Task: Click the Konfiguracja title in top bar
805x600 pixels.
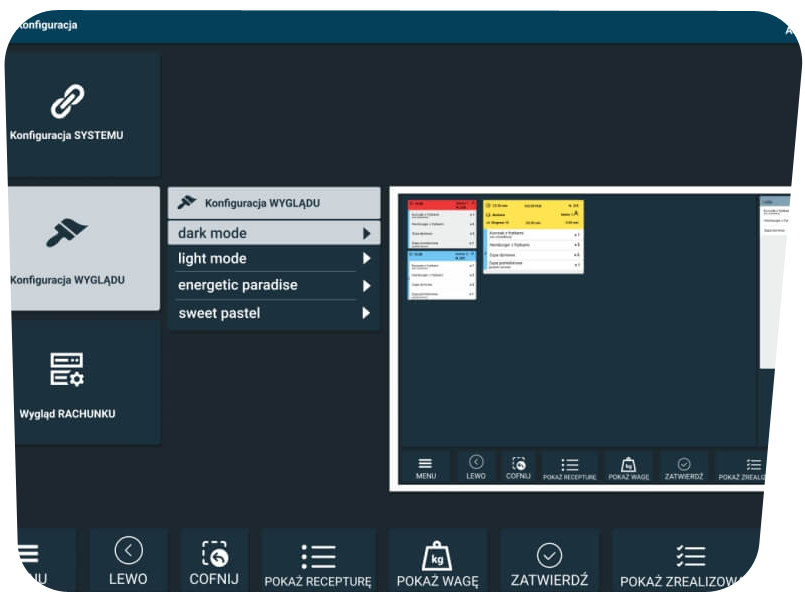Action: [46, 25]
